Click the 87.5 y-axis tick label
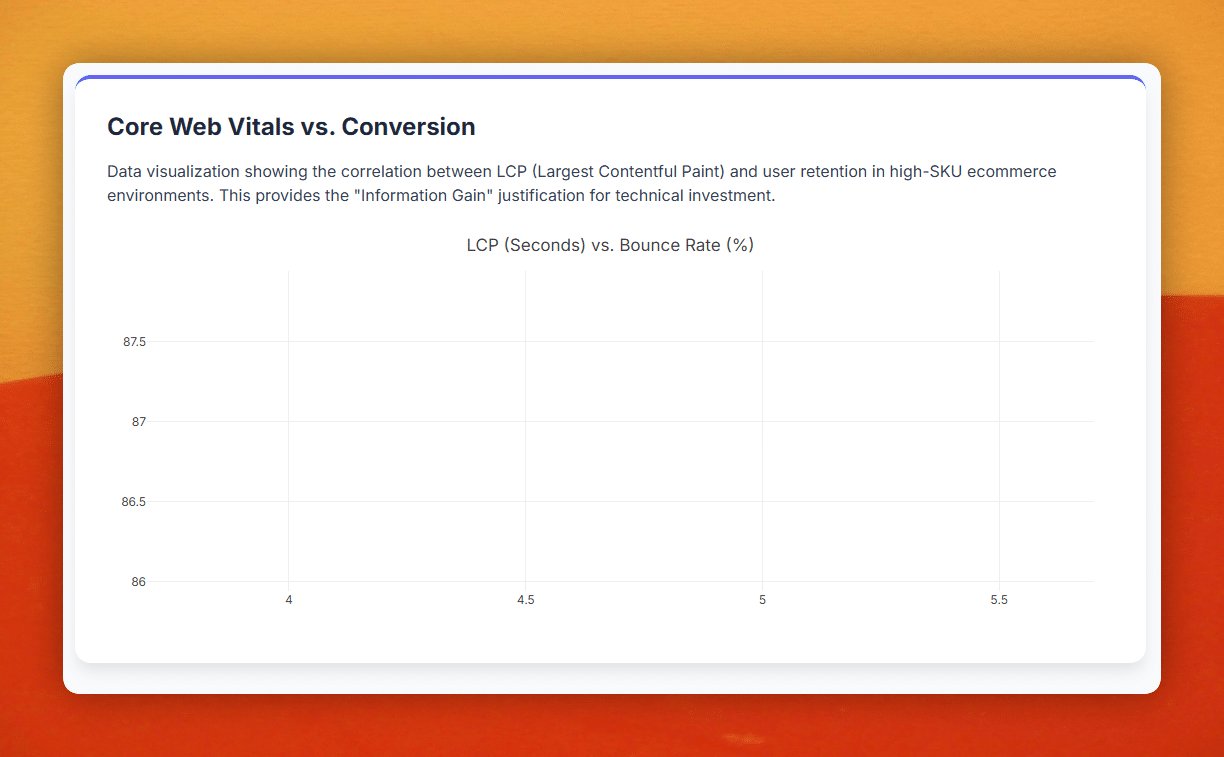The width and height of the screenshot is (1224, 757). [134, 342]
